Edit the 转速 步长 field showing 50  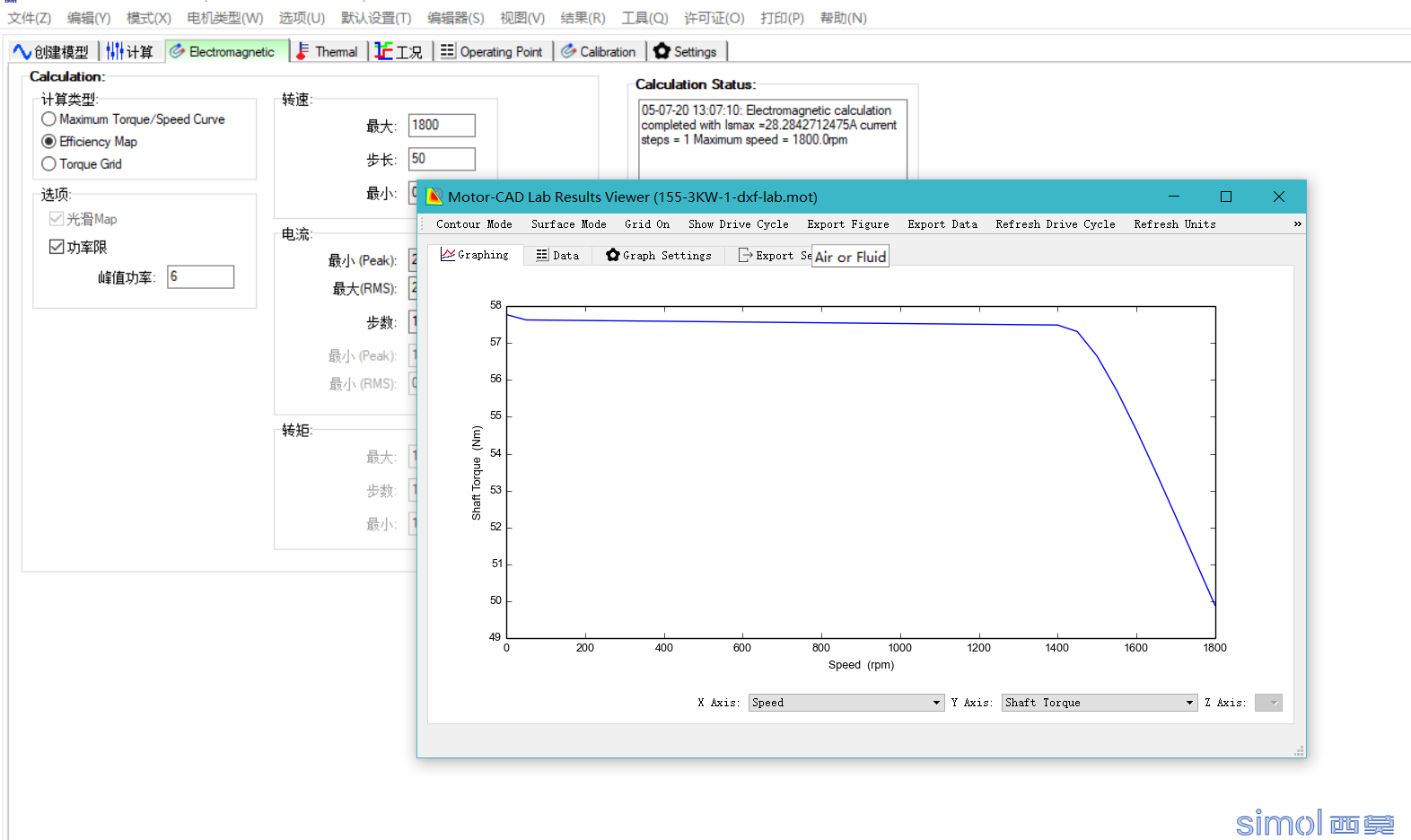442,159
